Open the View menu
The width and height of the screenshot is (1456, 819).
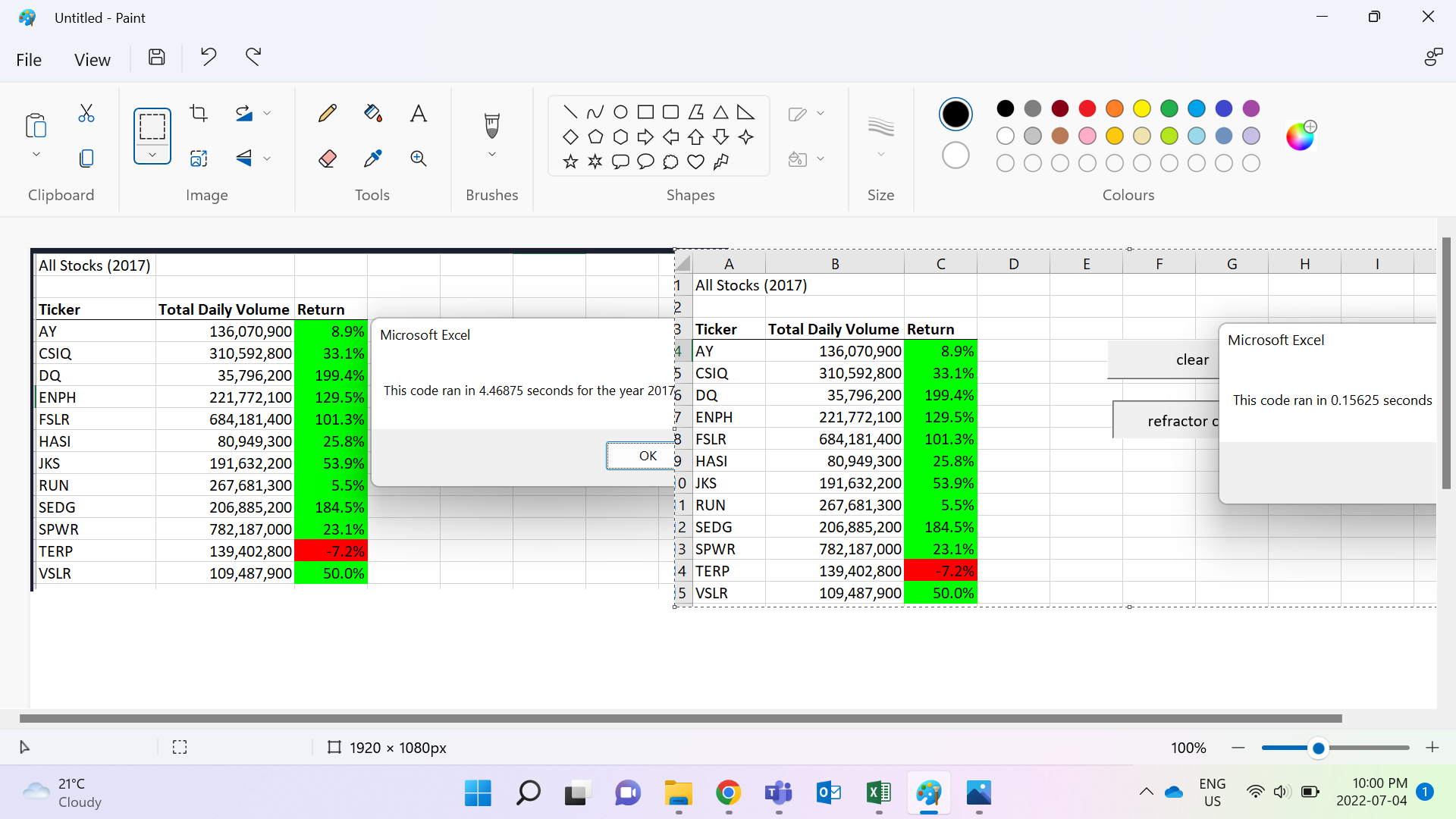(x=92, y=59)
